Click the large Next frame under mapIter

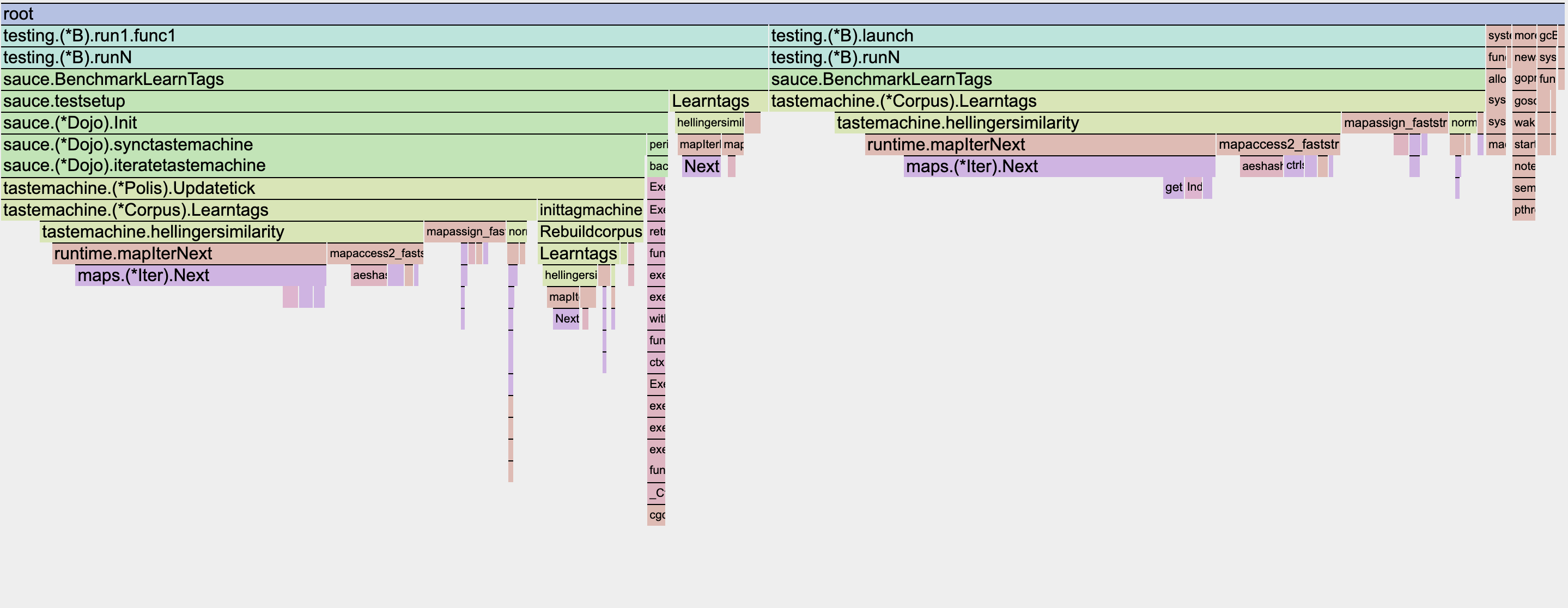701,166
